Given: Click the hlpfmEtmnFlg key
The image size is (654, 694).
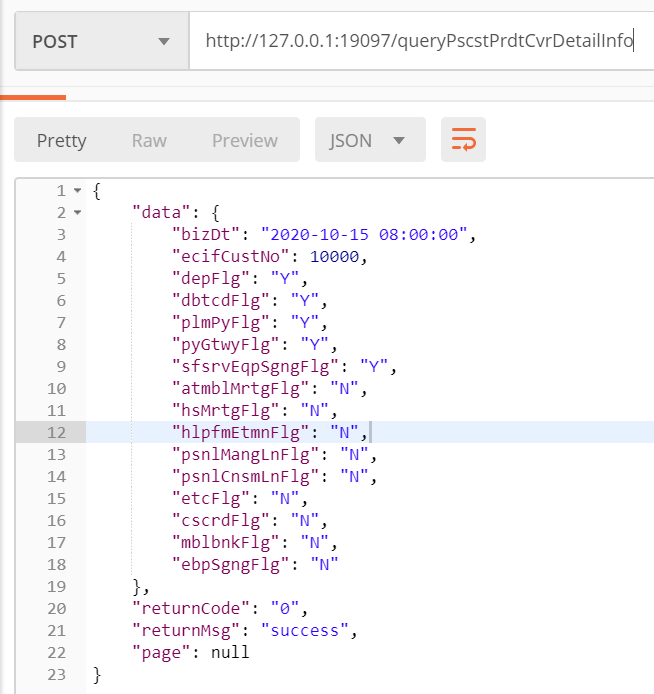Looking at the screenshot, I should click(x=236, y=432).
